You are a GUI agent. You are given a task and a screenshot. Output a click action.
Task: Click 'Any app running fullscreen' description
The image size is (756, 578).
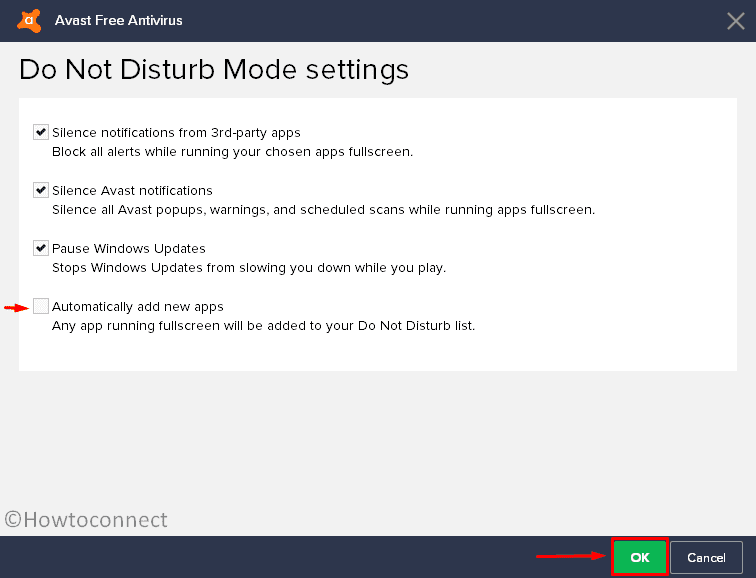(x=263, y=326)
